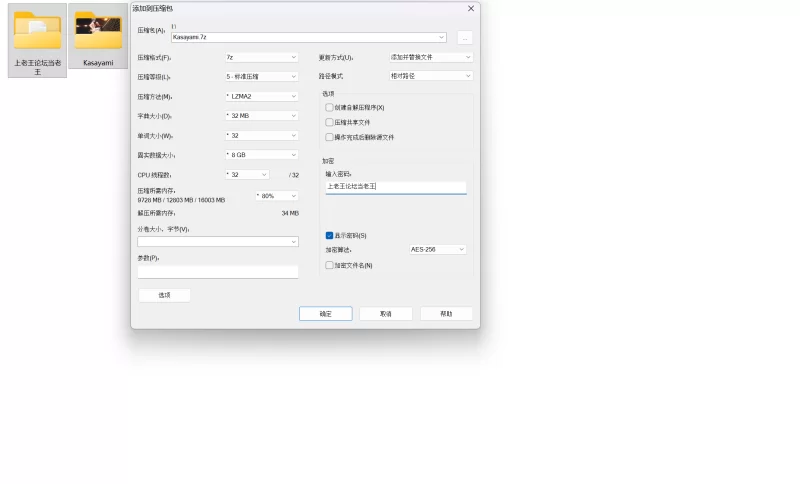The image size is (800, 484).
Task: Click the 加密 group heading
Action: point(328,161)
